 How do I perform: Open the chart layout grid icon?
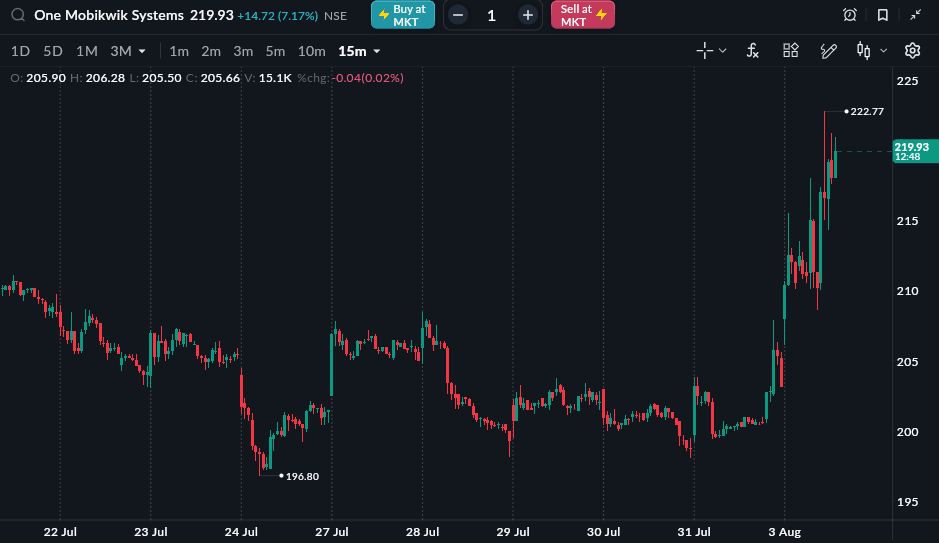(790, 51)
